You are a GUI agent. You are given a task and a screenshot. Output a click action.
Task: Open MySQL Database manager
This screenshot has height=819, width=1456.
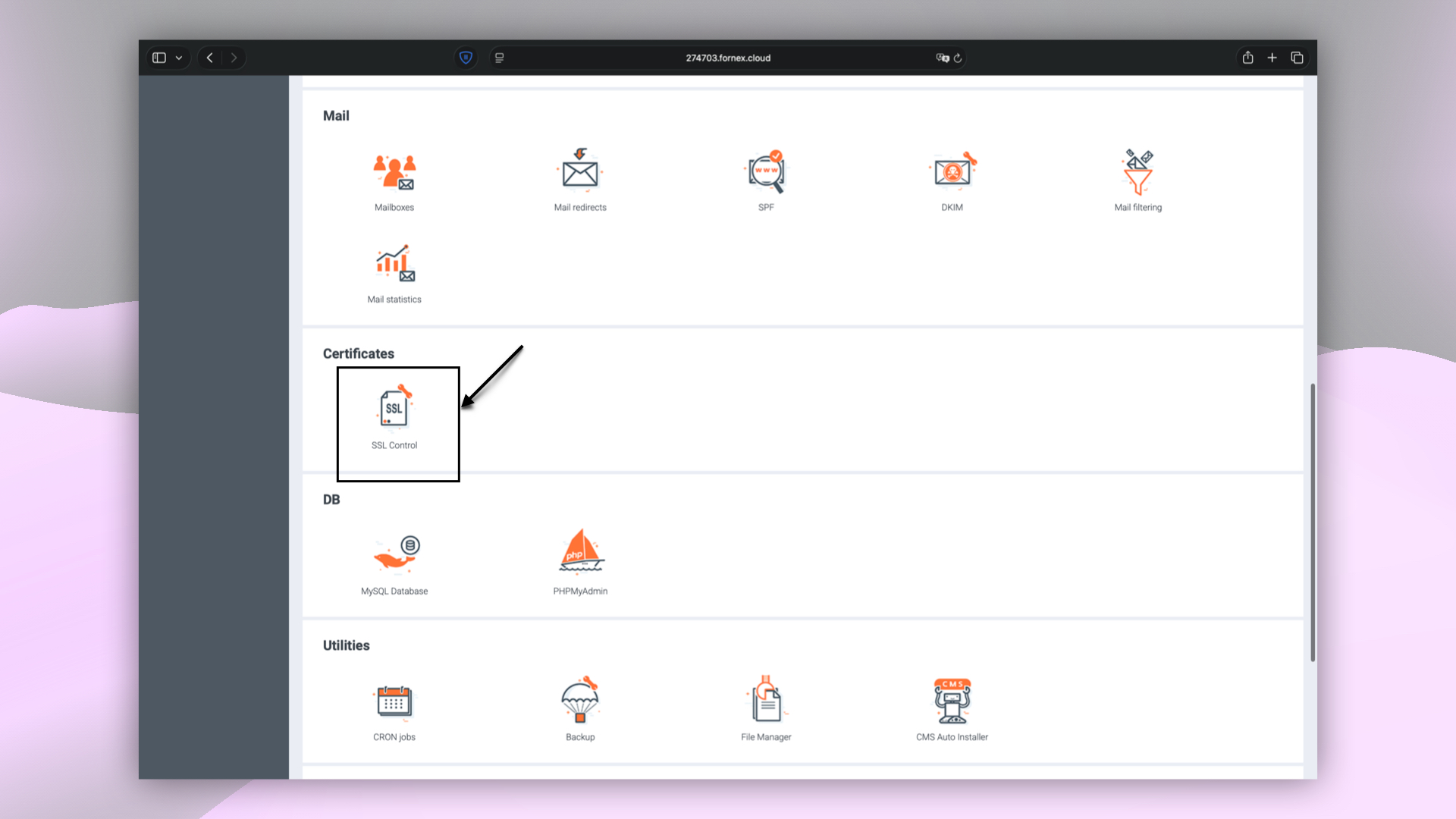[x=394, y=556]
